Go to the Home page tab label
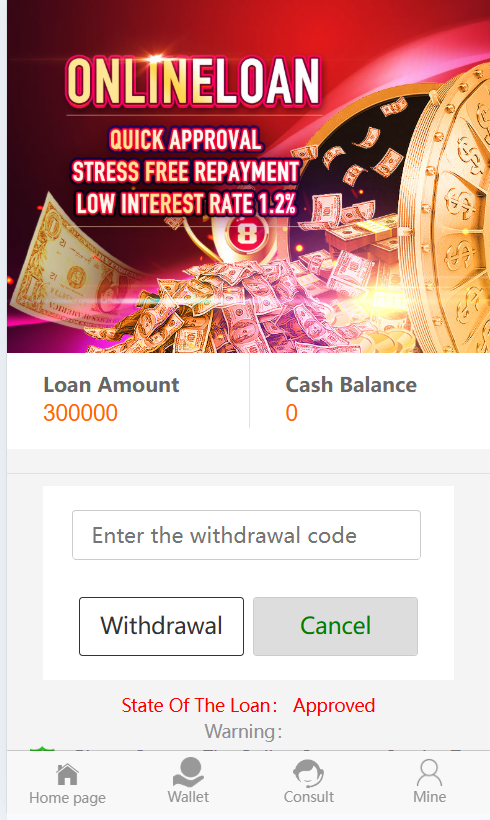 [x=67, y=798]
